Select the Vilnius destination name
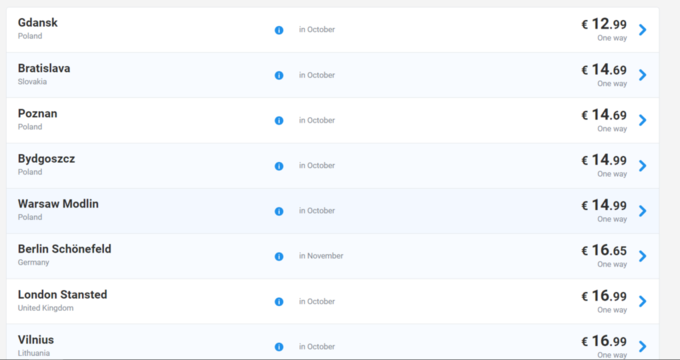The image size is (680, 360). (x=36, y=340)
